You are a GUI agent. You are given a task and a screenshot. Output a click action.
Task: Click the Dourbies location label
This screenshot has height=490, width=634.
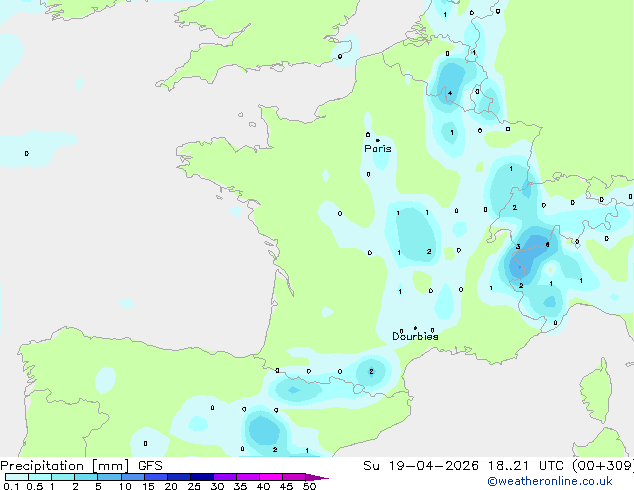click(415, 336)
